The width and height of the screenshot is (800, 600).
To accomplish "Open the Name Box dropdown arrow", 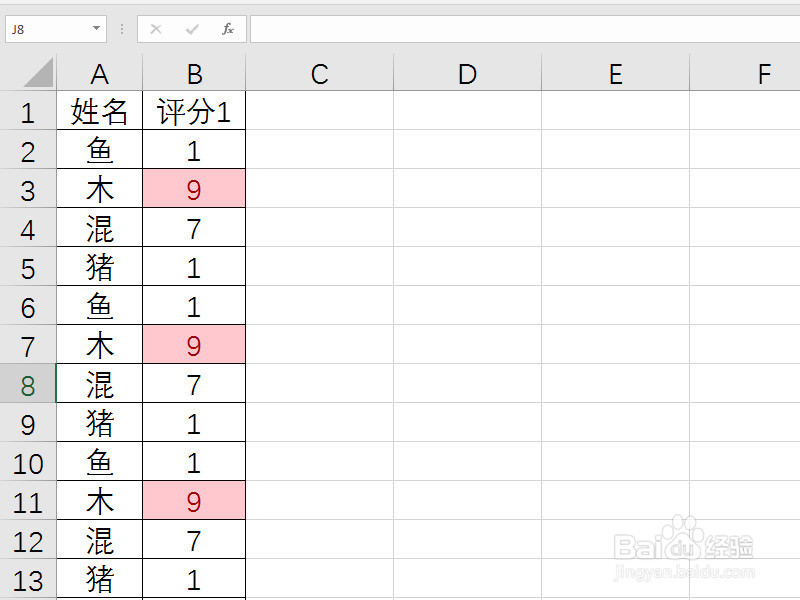I will pyautogui.click(x=96, y=29).
